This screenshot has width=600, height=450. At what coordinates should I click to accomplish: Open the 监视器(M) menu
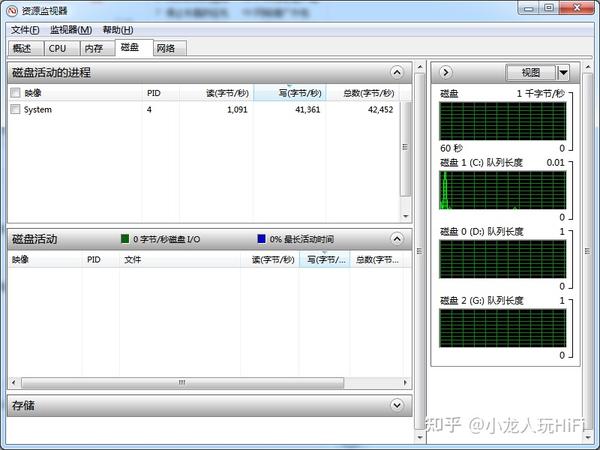pyautogui.click(x=71, y=30)
